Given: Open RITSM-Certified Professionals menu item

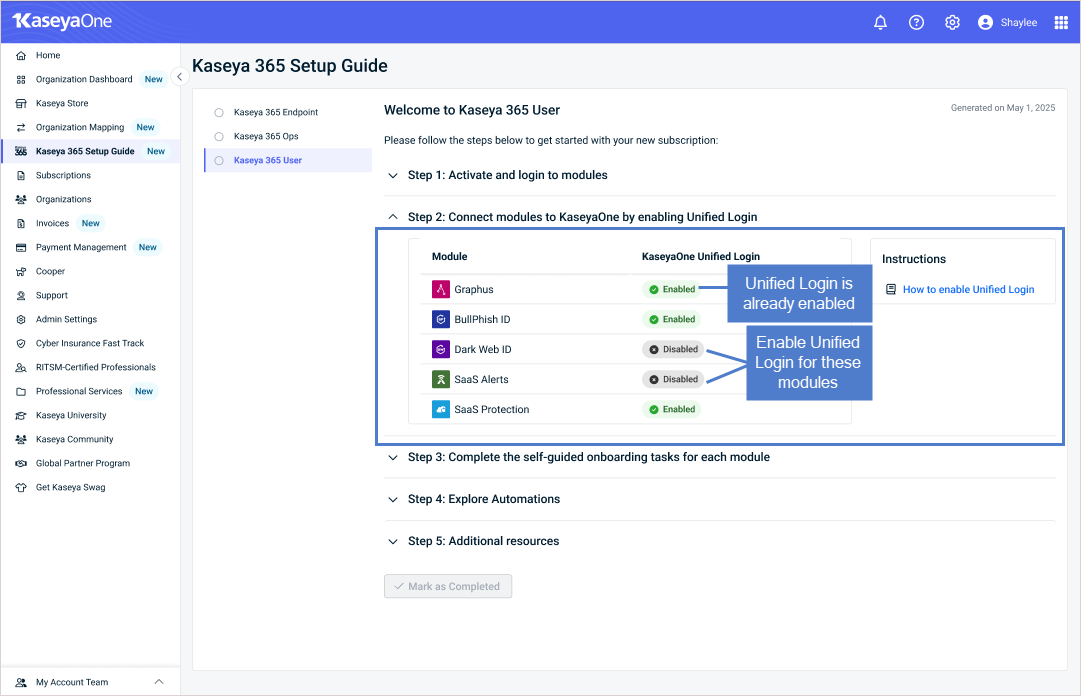Looking at the screenshot, I should coord(90,367).
